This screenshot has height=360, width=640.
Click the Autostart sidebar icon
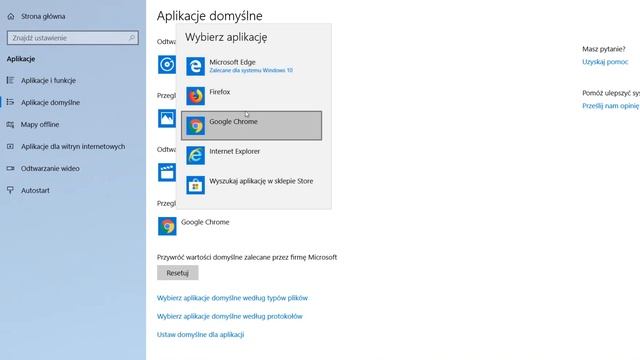click(10, 190)
